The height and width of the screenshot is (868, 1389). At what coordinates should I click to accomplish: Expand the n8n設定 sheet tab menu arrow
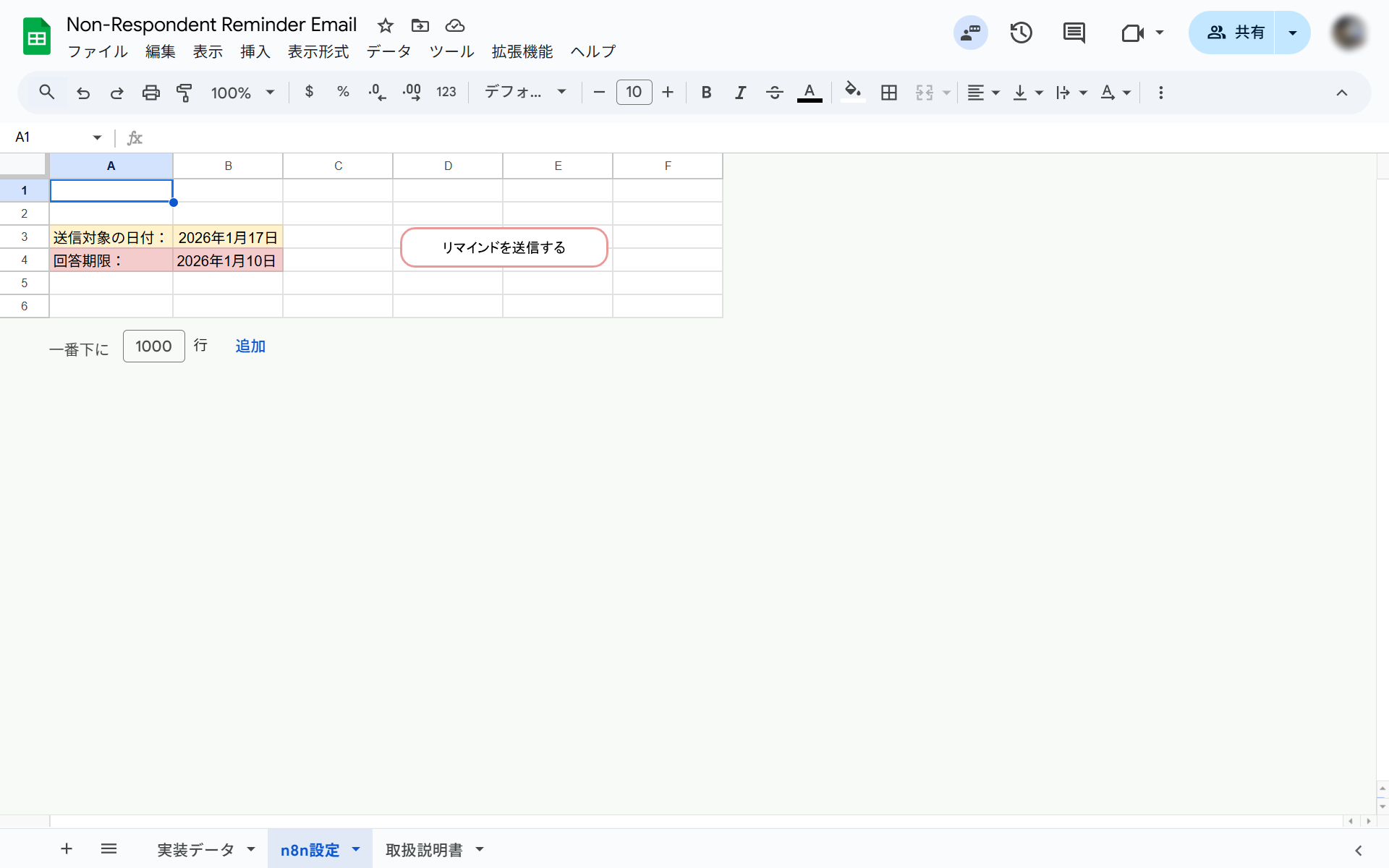point(356,849)
